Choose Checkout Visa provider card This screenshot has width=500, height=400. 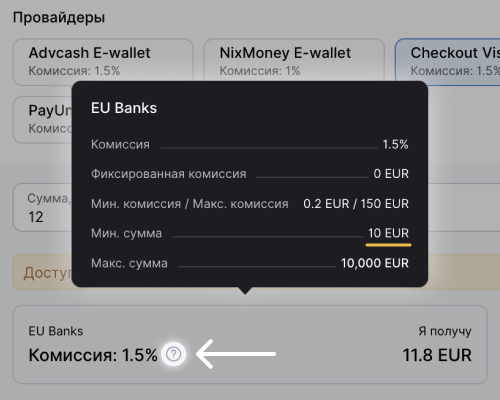pyautogui.click(x=447, y=62)
